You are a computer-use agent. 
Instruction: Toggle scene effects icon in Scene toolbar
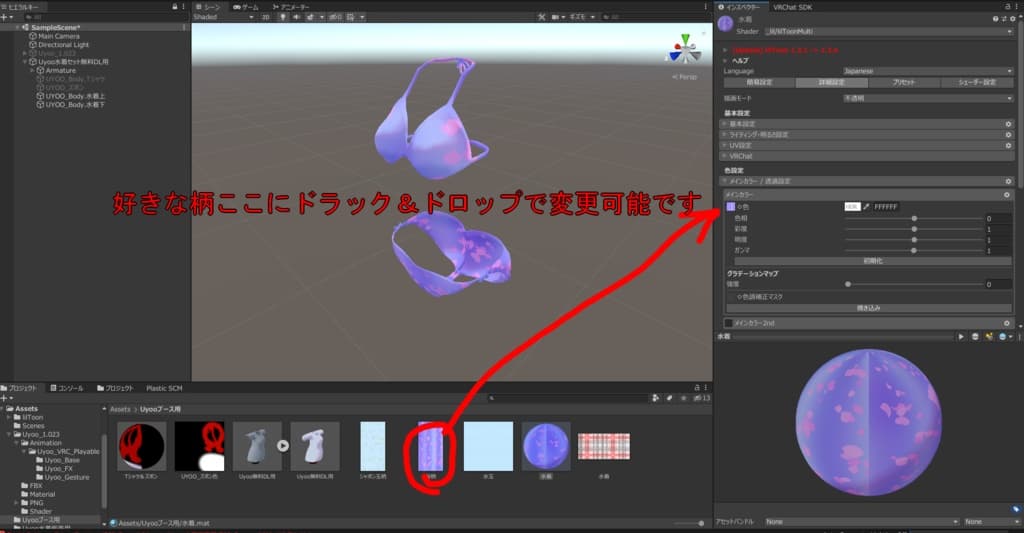pos(311,17)
